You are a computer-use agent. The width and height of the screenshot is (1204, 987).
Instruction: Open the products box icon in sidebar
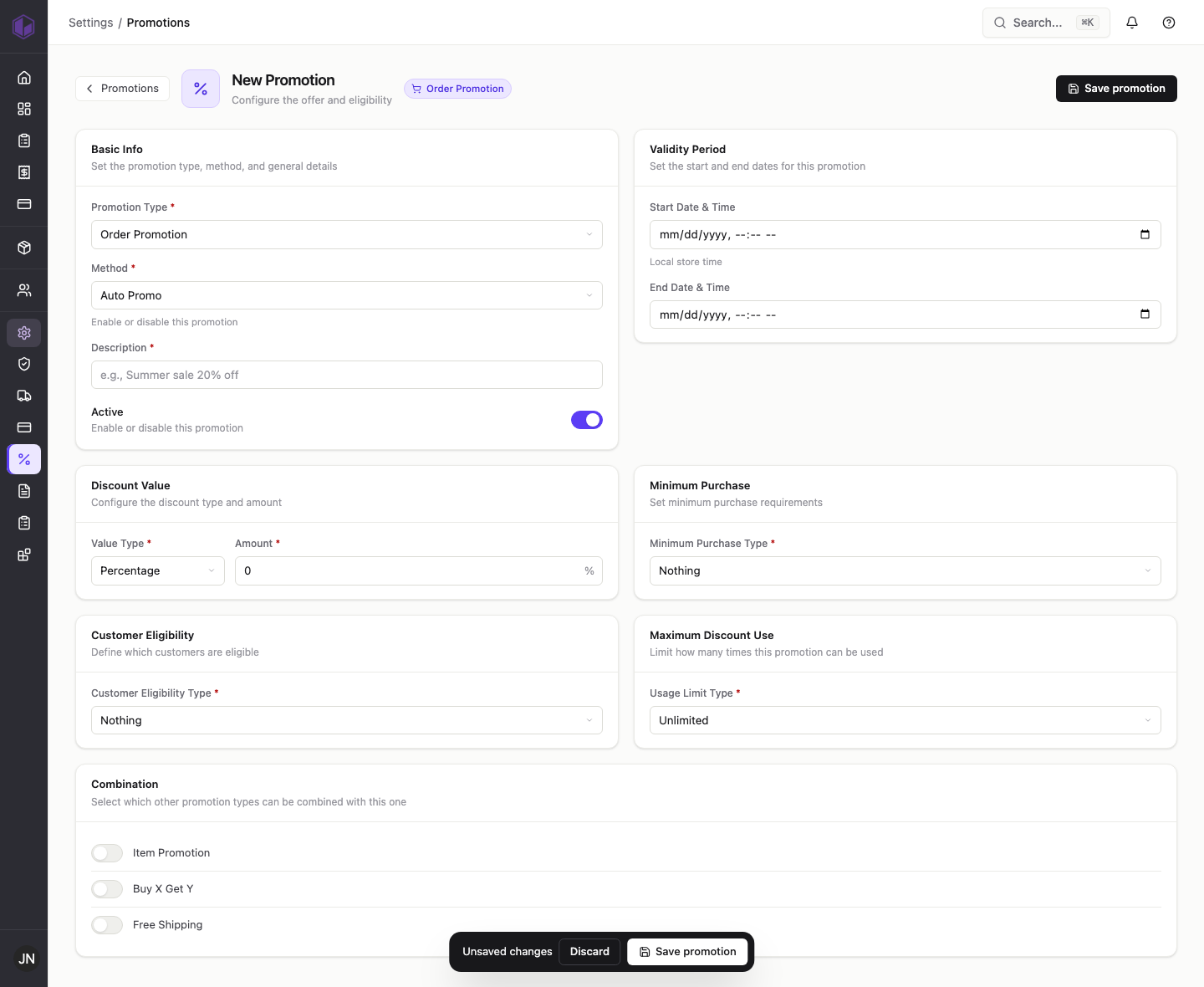click(24, 248)
